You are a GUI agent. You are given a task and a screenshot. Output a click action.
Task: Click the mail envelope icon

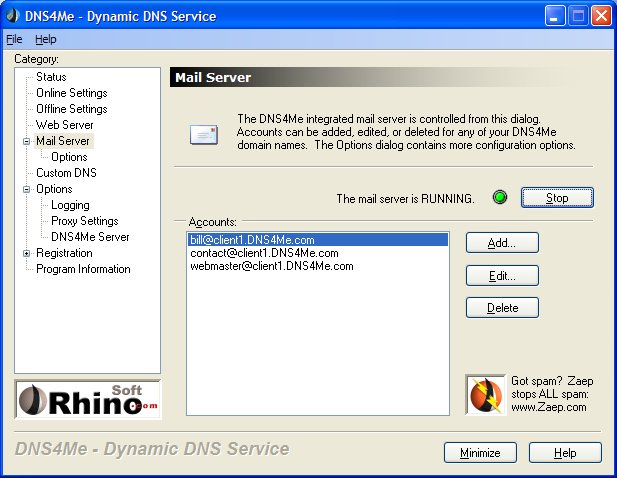pos(203,135)
